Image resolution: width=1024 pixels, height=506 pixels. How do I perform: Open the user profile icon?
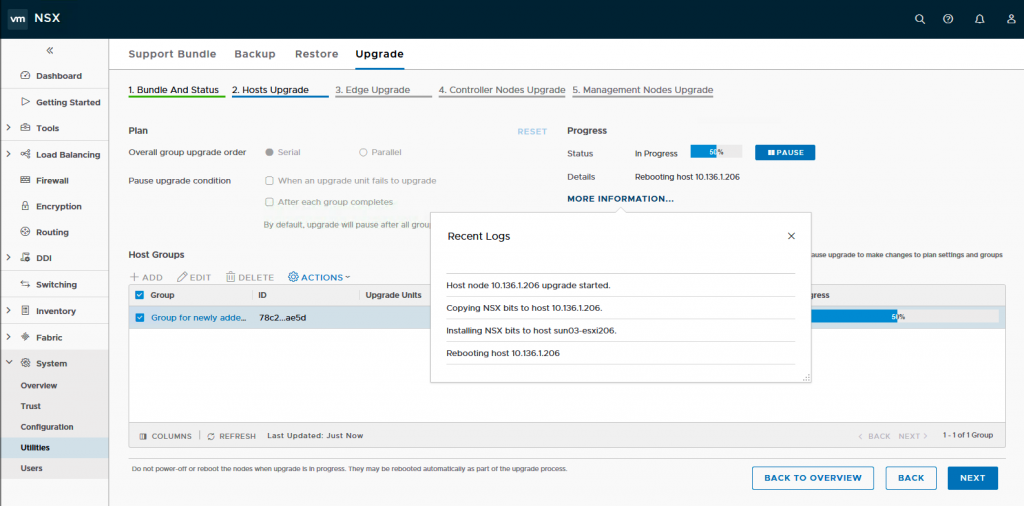coord(1011,19)
